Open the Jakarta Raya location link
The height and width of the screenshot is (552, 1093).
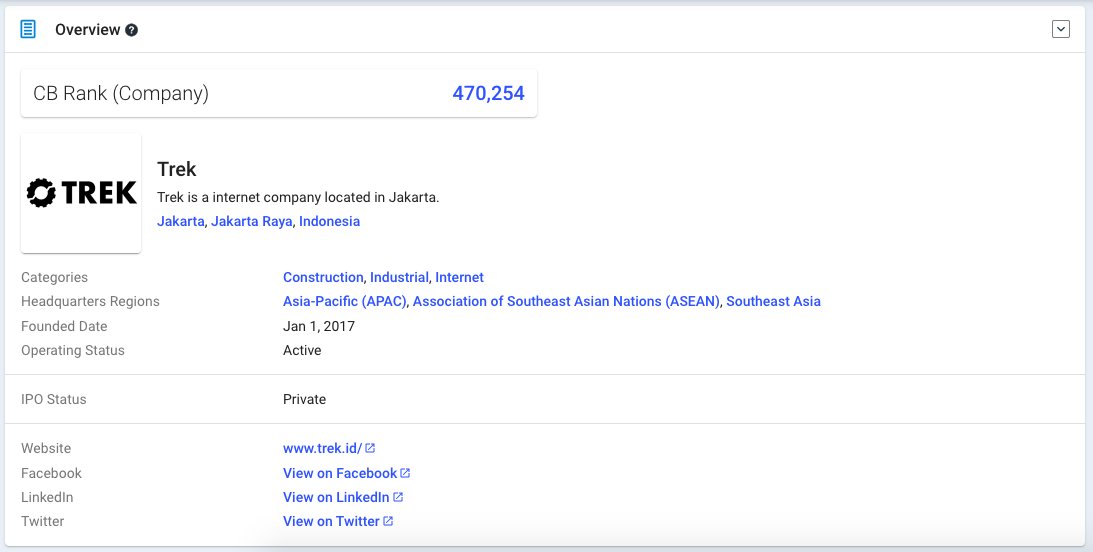point(252,221)
